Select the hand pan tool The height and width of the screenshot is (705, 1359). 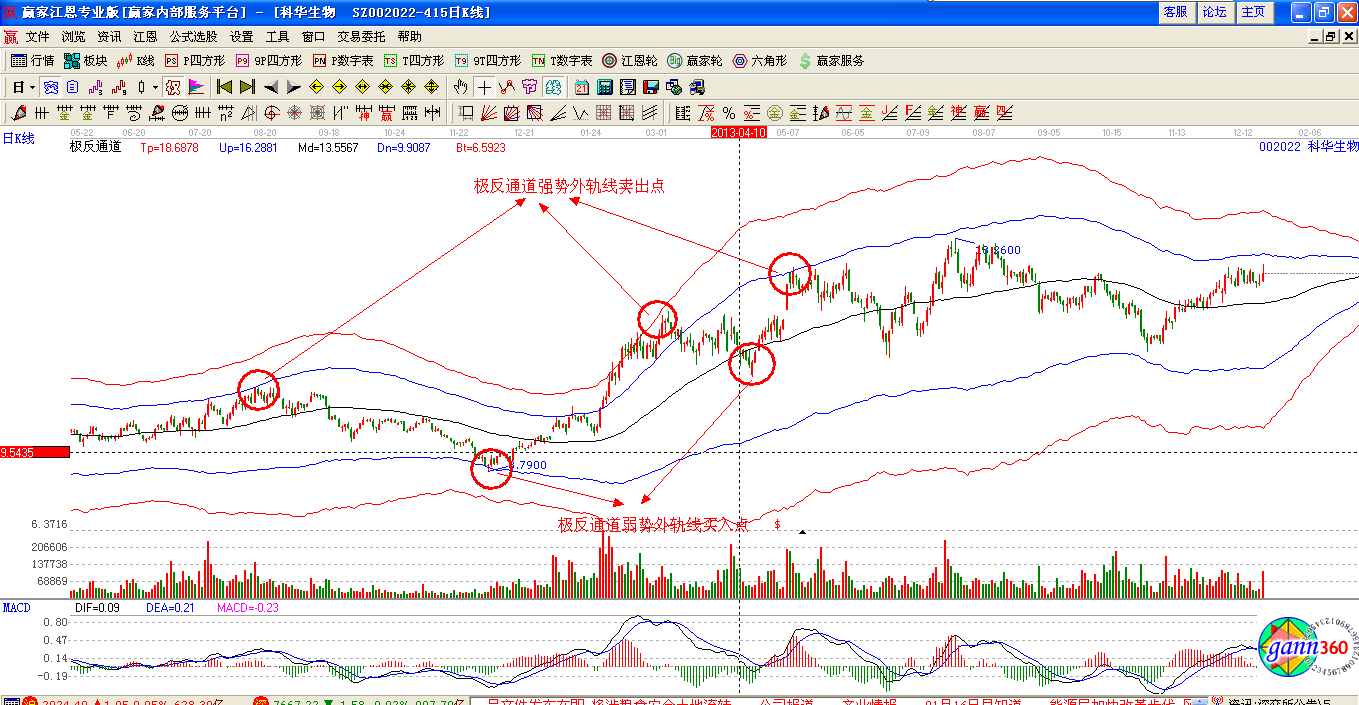[x=460, y=87]
